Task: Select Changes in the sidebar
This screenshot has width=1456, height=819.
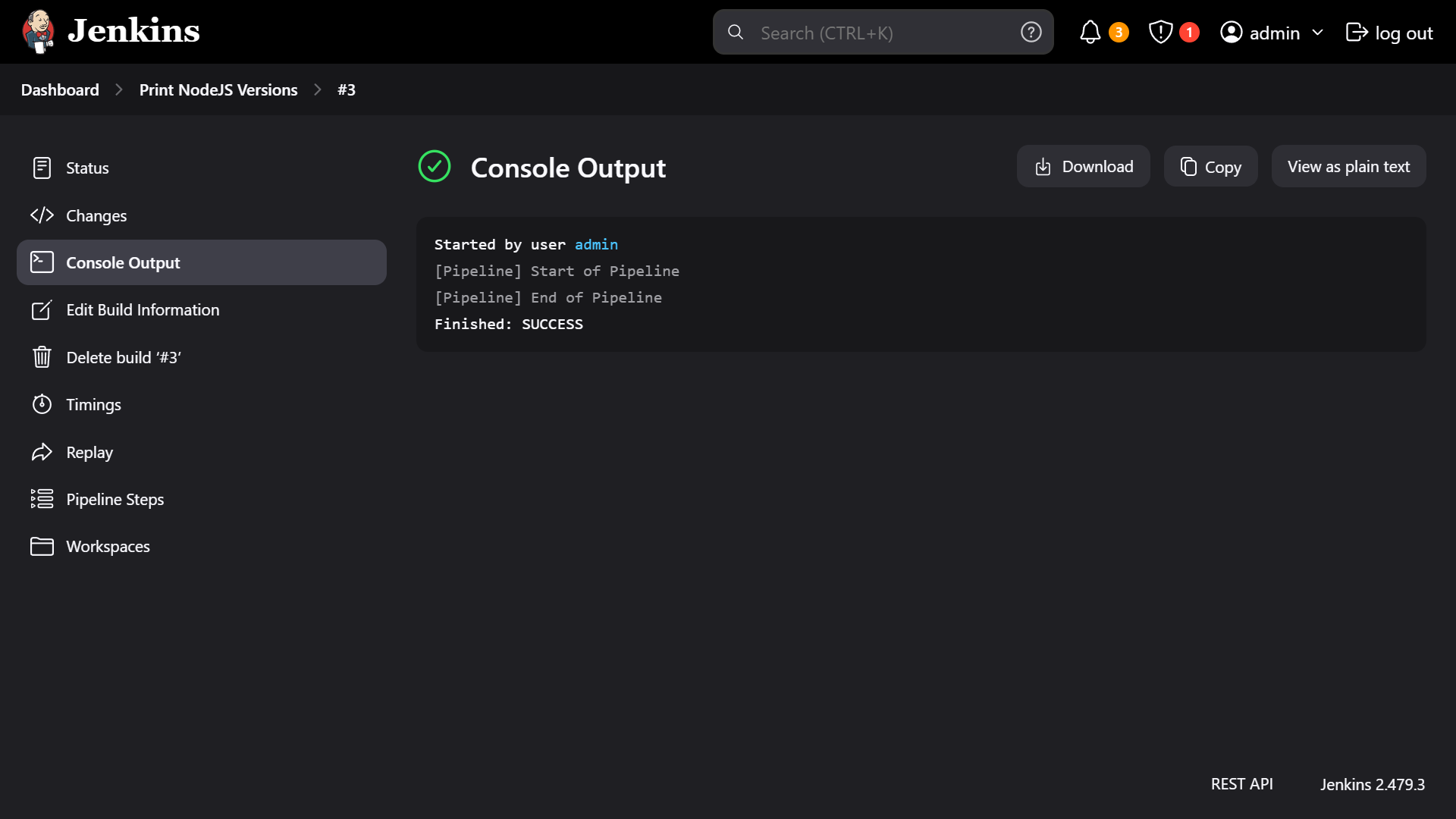Action: (96, 215)
